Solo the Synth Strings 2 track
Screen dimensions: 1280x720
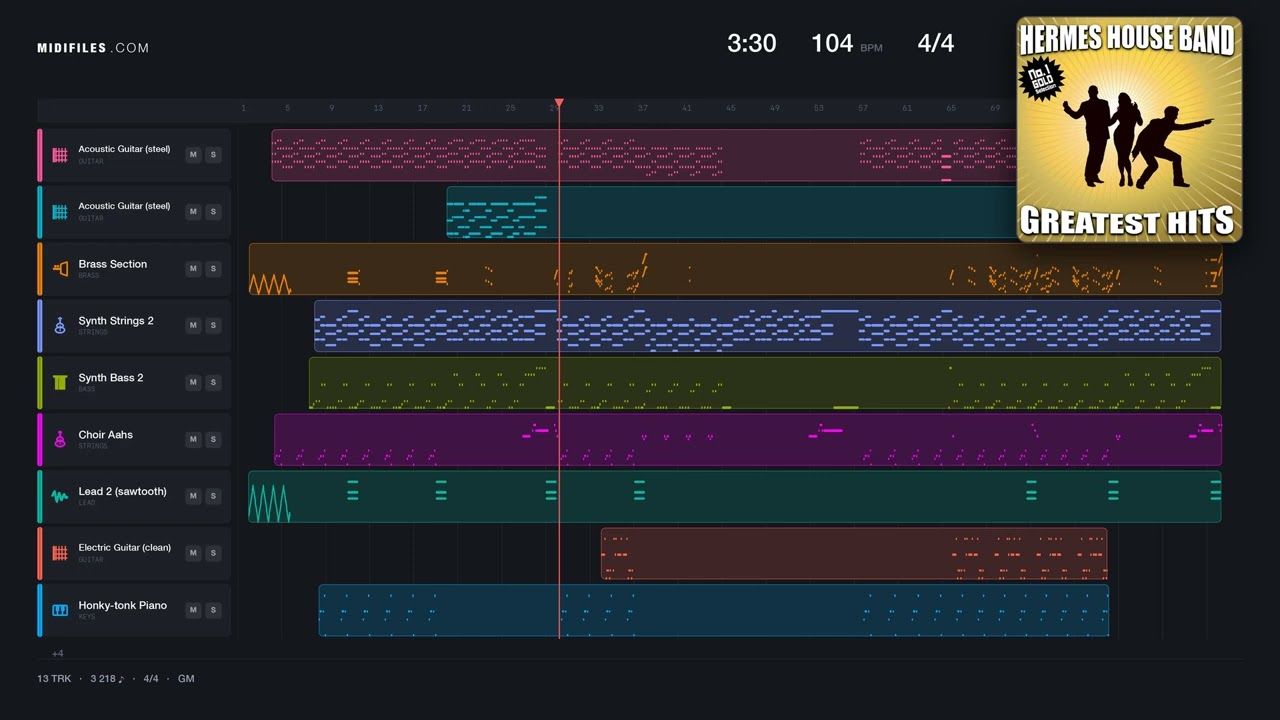[x=213, y=326]
